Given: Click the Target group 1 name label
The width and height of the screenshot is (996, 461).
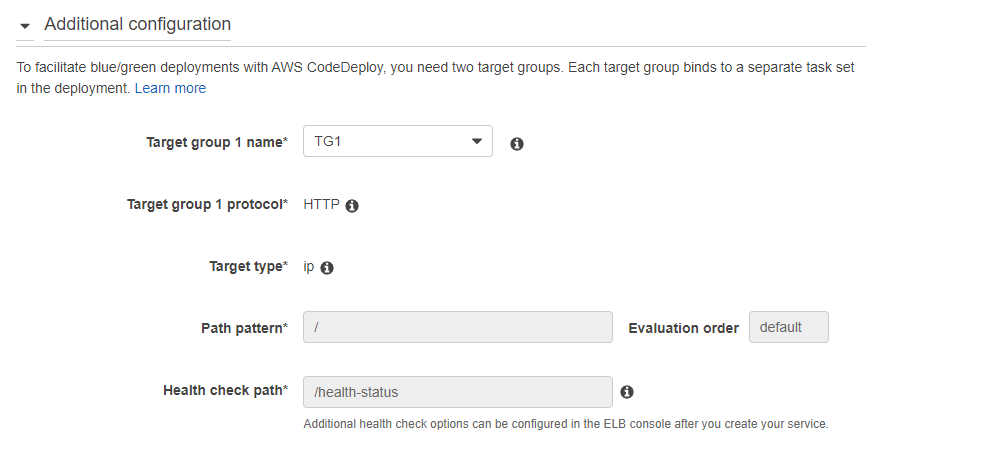Looking at the screenshot, I should point(217,142).
